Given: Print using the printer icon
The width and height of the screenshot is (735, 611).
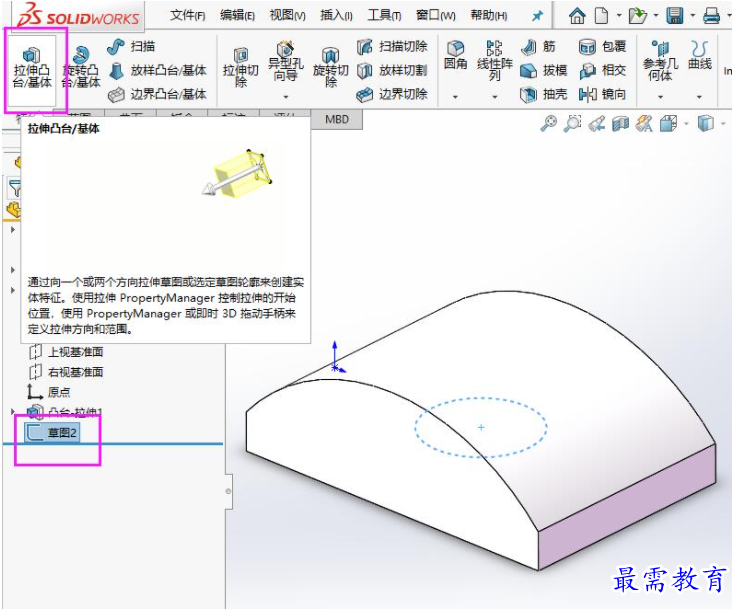Looking at the screenshot, I should pos(711,17).
